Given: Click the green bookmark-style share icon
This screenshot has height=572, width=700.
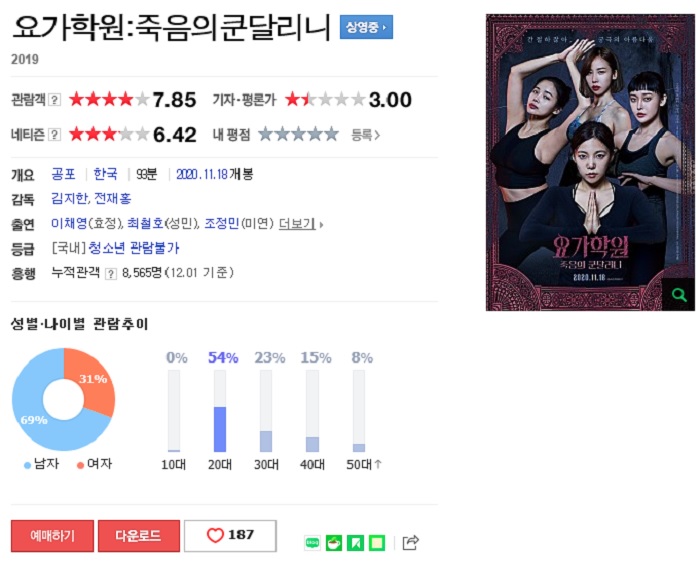Looking at the screenshot, I should tap(355, 543).
